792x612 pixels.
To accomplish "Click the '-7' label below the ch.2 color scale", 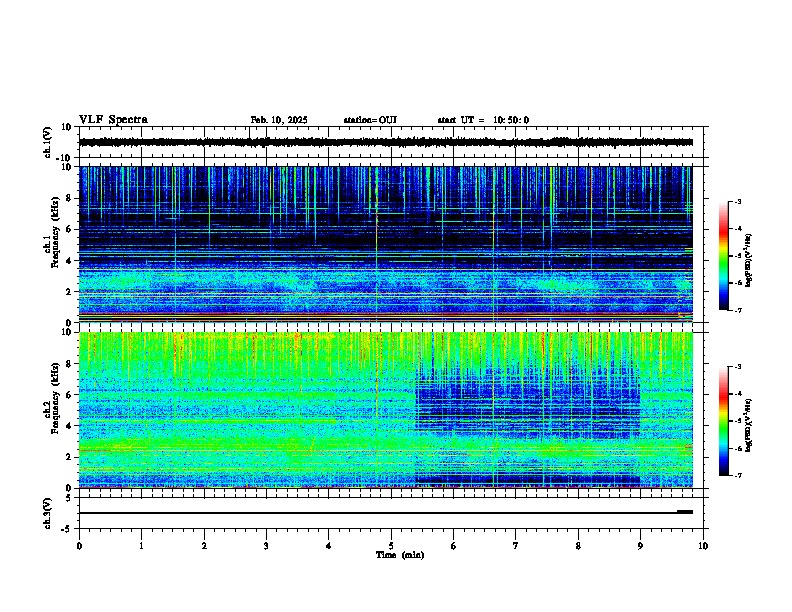I will tap(736, 475).
